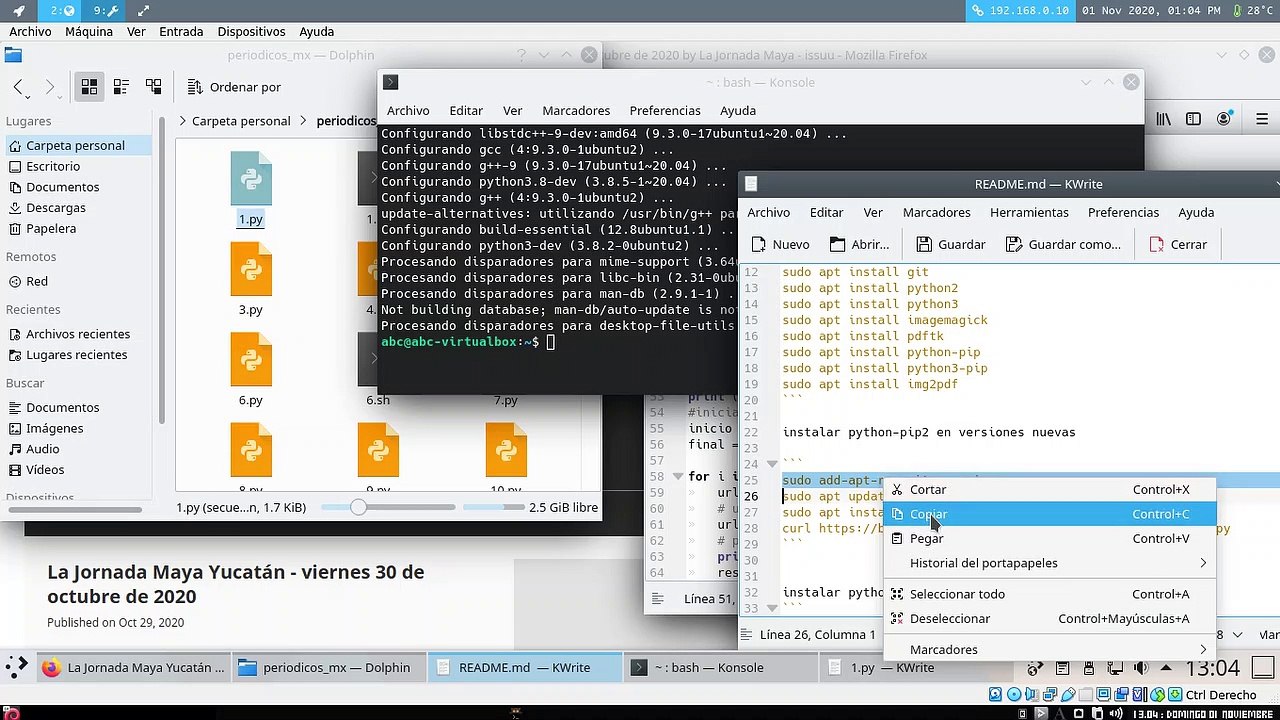This screenshot has height=720, width=1280.
Task: Choose 'Copiar' from context menu
Action: [x=1050, y=514]
